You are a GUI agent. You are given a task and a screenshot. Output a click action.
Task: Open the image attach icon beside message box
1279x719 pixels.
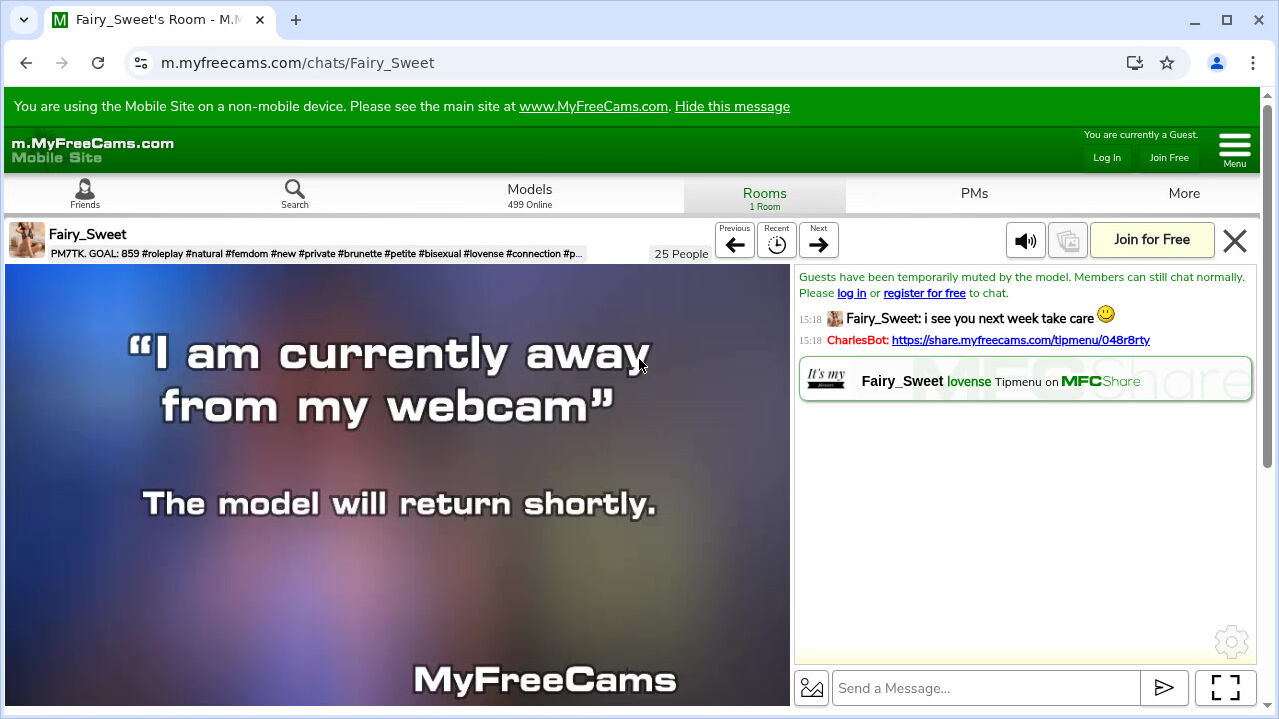[x=812, y=688]
